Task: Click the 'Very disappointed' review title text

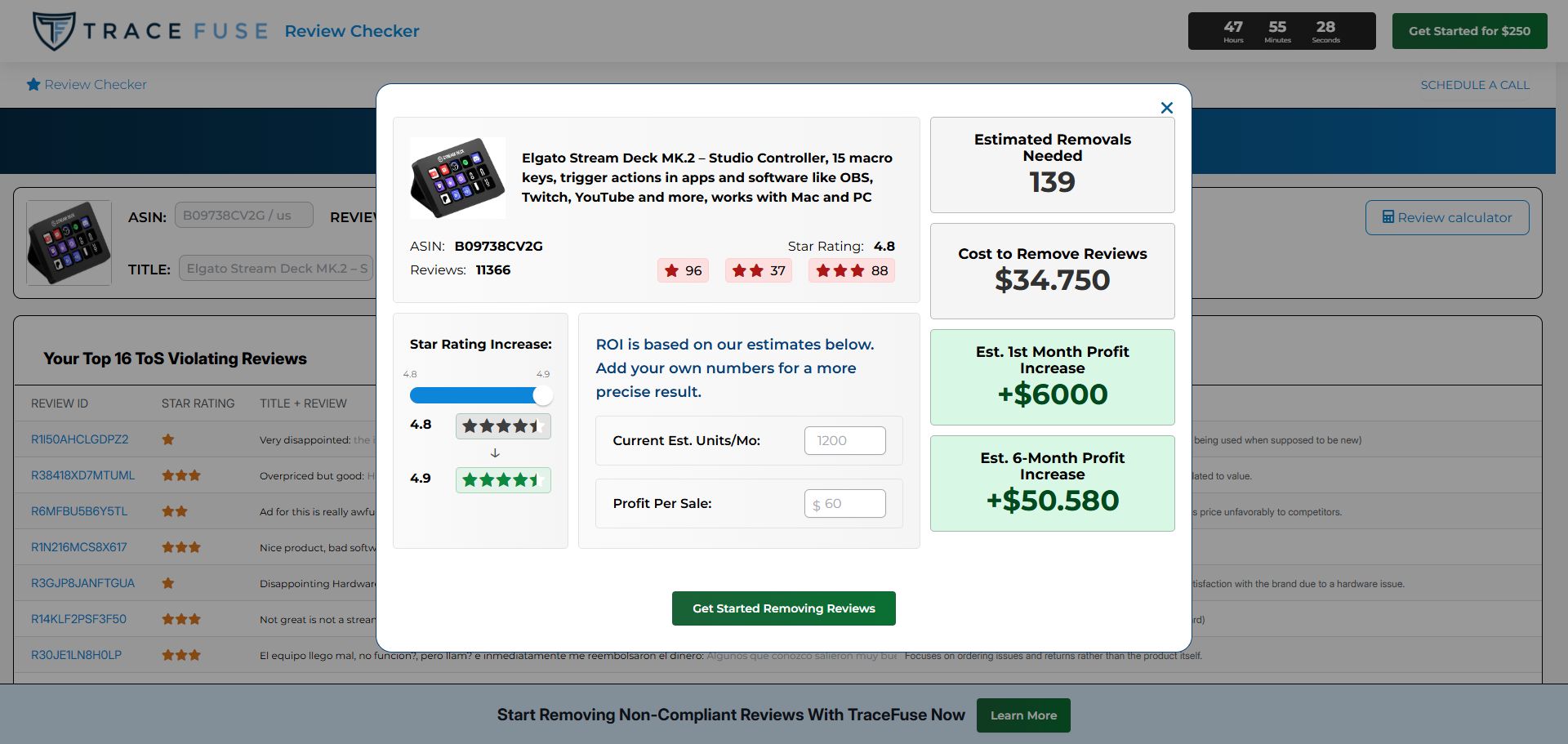Action: tap(304, 439)
